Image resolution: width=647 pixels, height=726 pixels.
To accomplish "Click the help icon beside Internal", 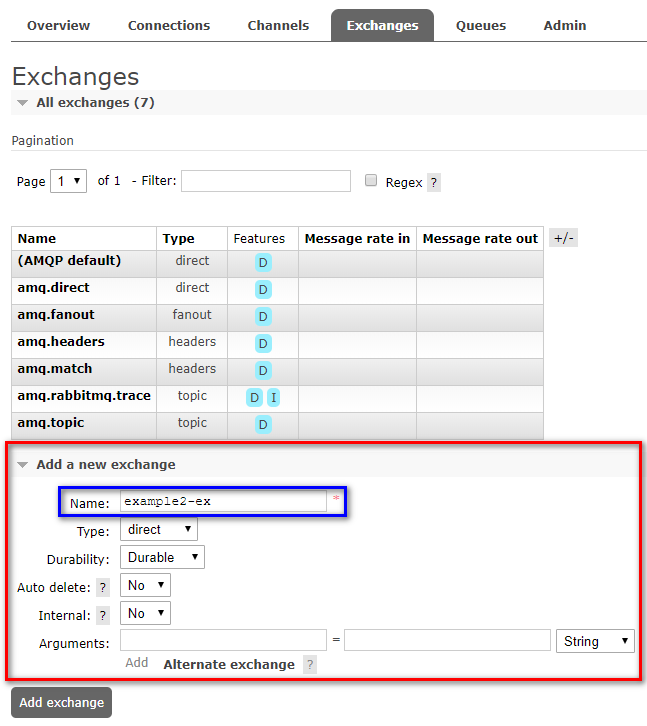I will pyautogui.click(x=103, y=616).
